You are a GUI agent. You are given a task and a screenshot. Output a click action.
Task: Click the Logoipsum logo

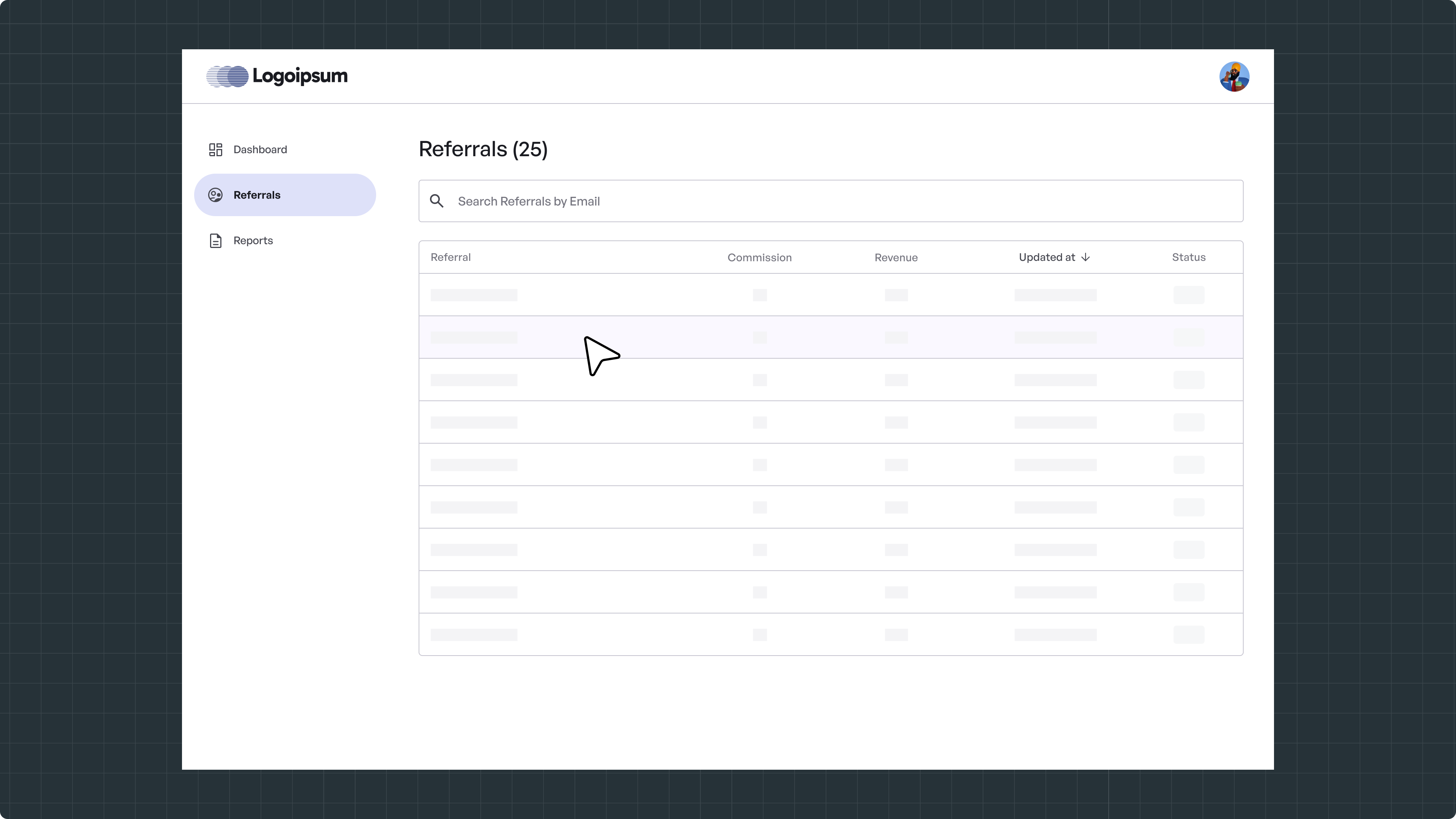277,76
